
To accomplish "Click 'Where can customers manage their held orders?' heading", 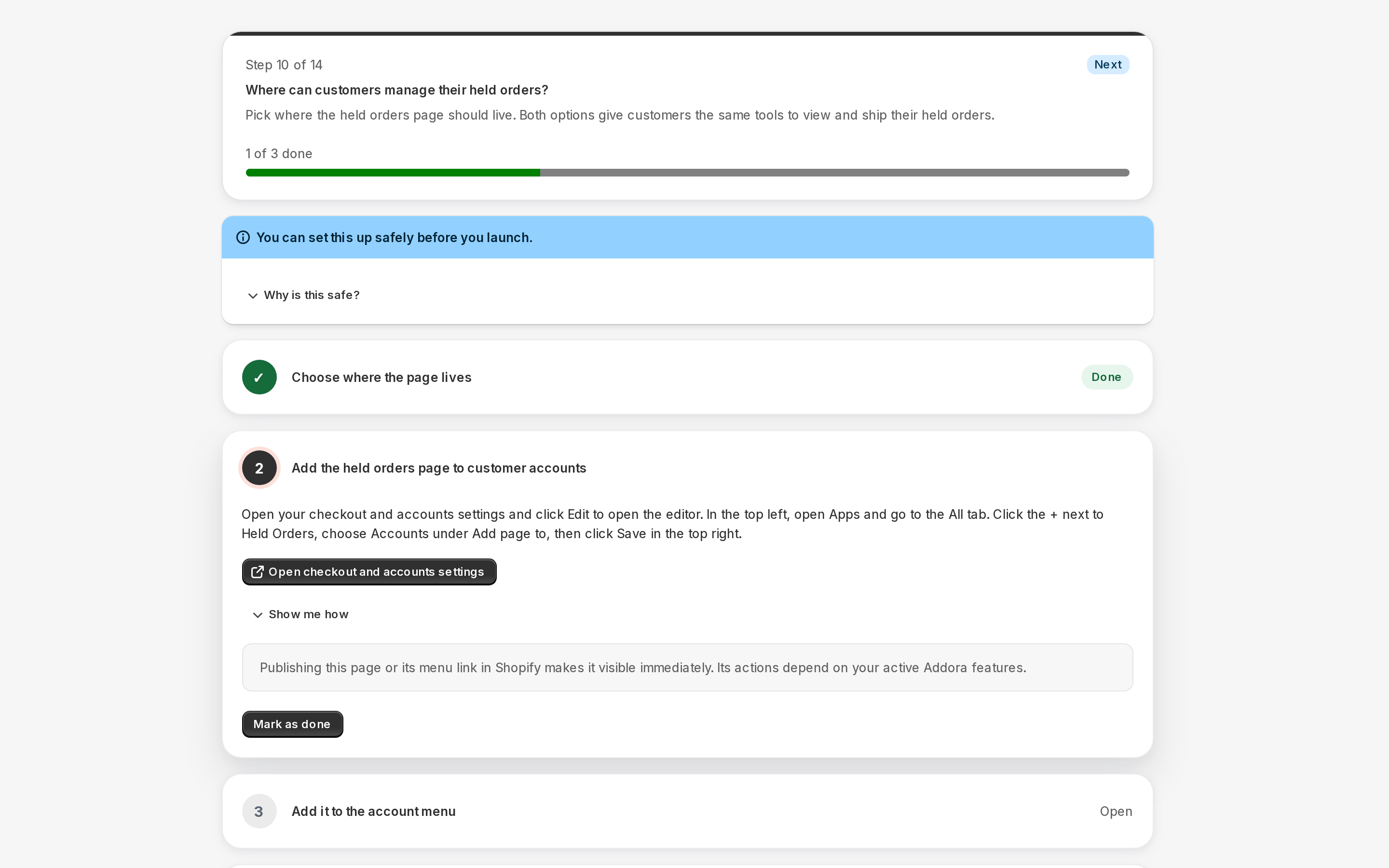I will [x=396, y=90].
